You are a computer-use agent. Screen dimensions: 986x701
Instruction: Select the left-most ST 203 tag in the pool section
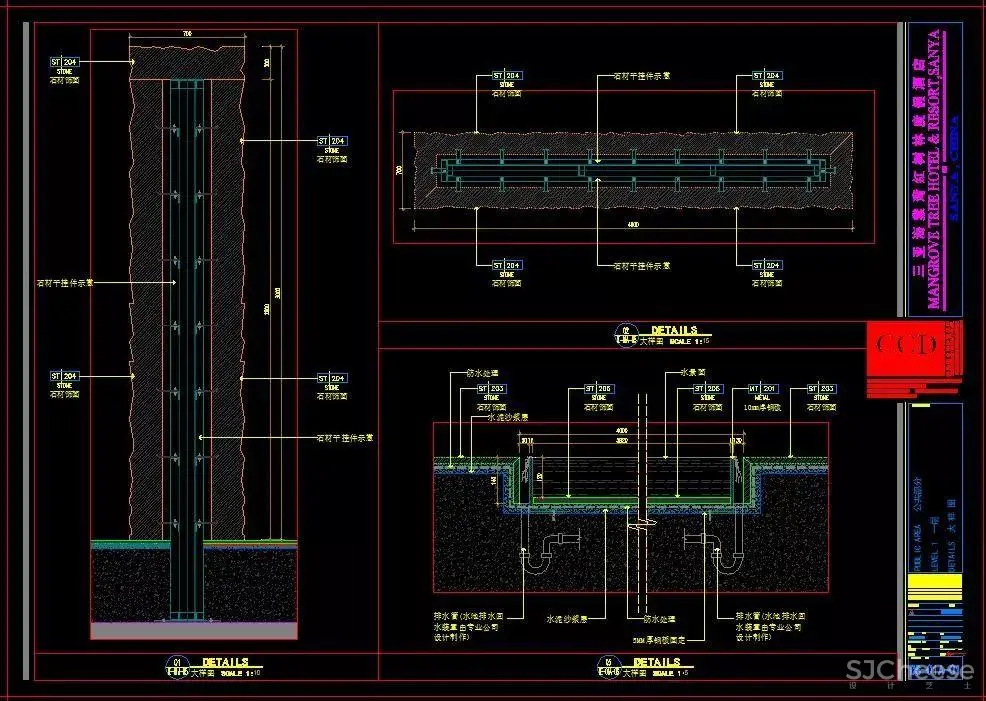[x=491, y=388]
